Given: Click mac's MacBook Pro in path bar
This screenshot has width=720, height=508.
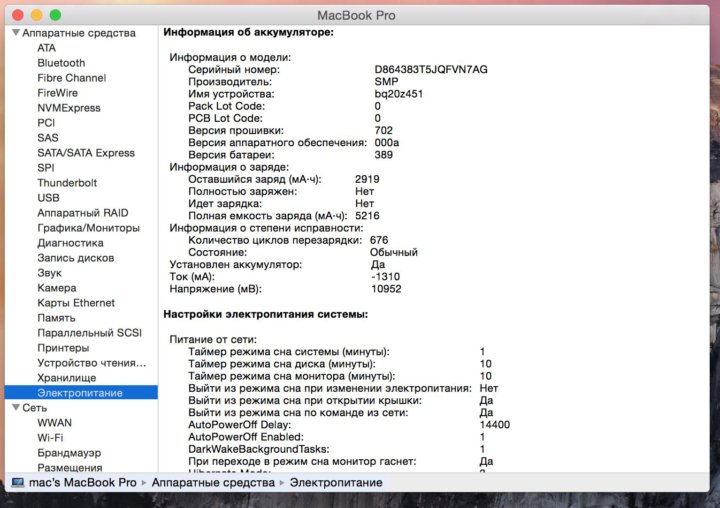Looking at the screenshot, I should pyautogui.click(x=83, y=483).
